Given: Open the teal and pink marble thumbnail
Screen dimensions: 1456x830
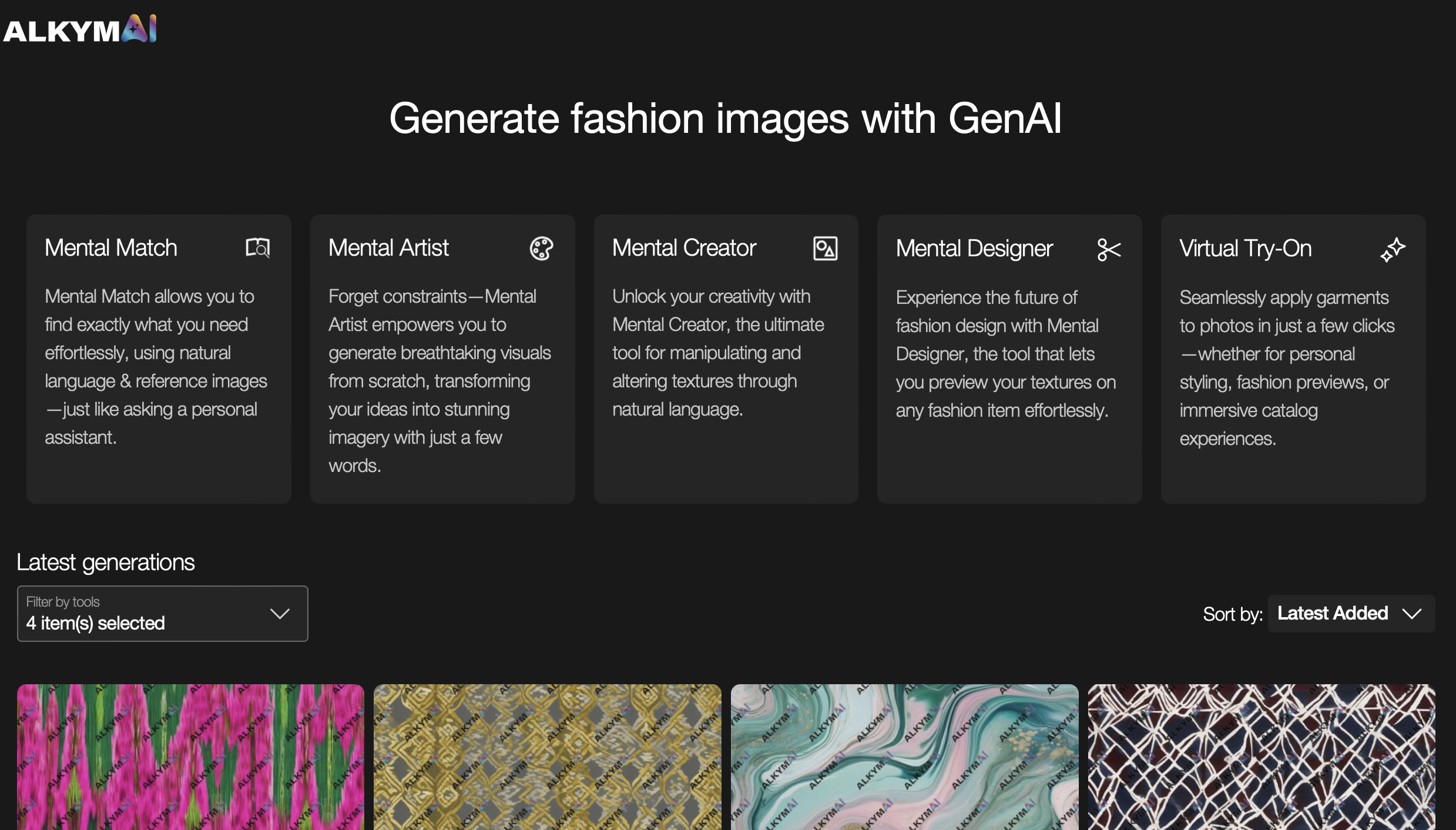Looking at the screenshot, I should click(x=905, y=757).
